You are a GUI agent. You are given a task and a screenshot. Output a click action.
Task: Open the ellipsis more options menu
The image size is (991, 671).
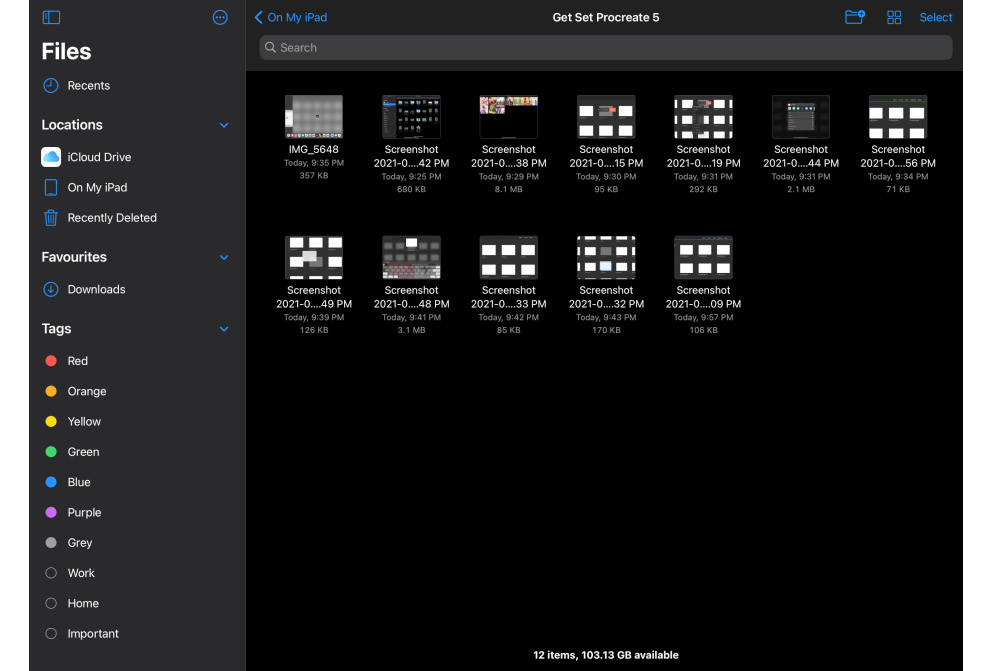click(220, 17)
